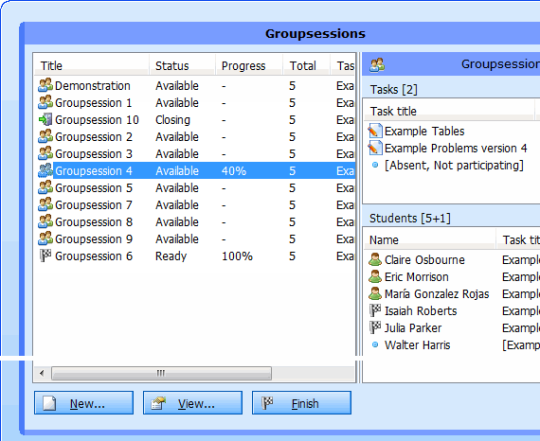
Task: Select the Groupsession 6 title
Action: (x=94, y=256)
